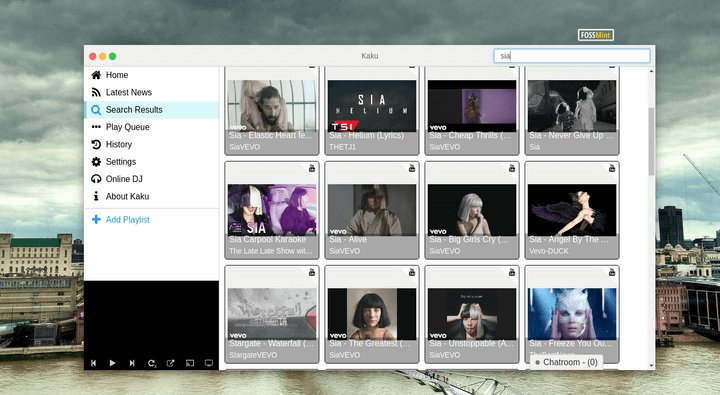720x395 pixels.
Task: Click the scrollbar down arrow
Action: click(651, 366)
